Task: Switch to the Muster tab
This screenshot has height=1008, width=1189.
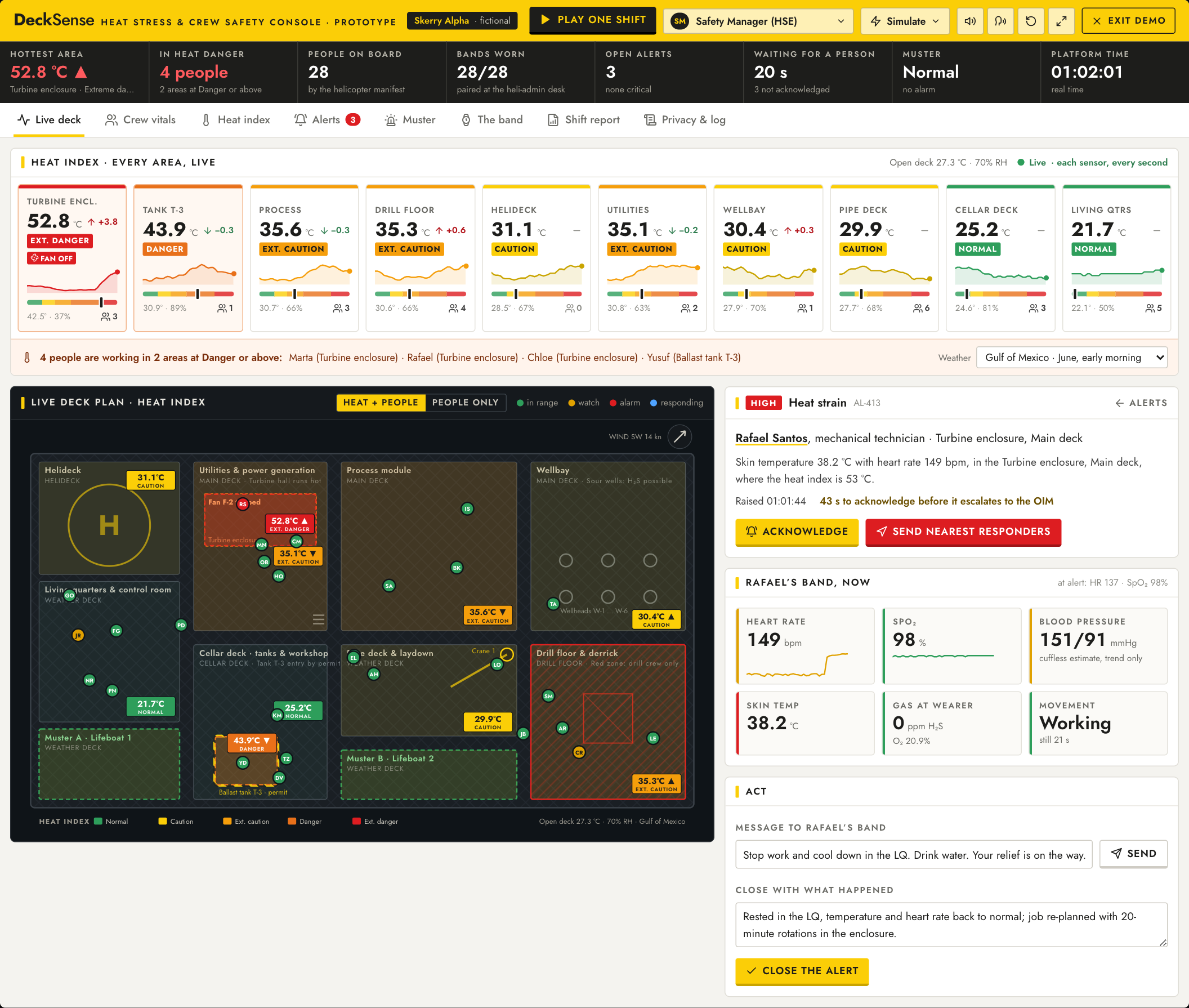Action: [x=410, y=119]
